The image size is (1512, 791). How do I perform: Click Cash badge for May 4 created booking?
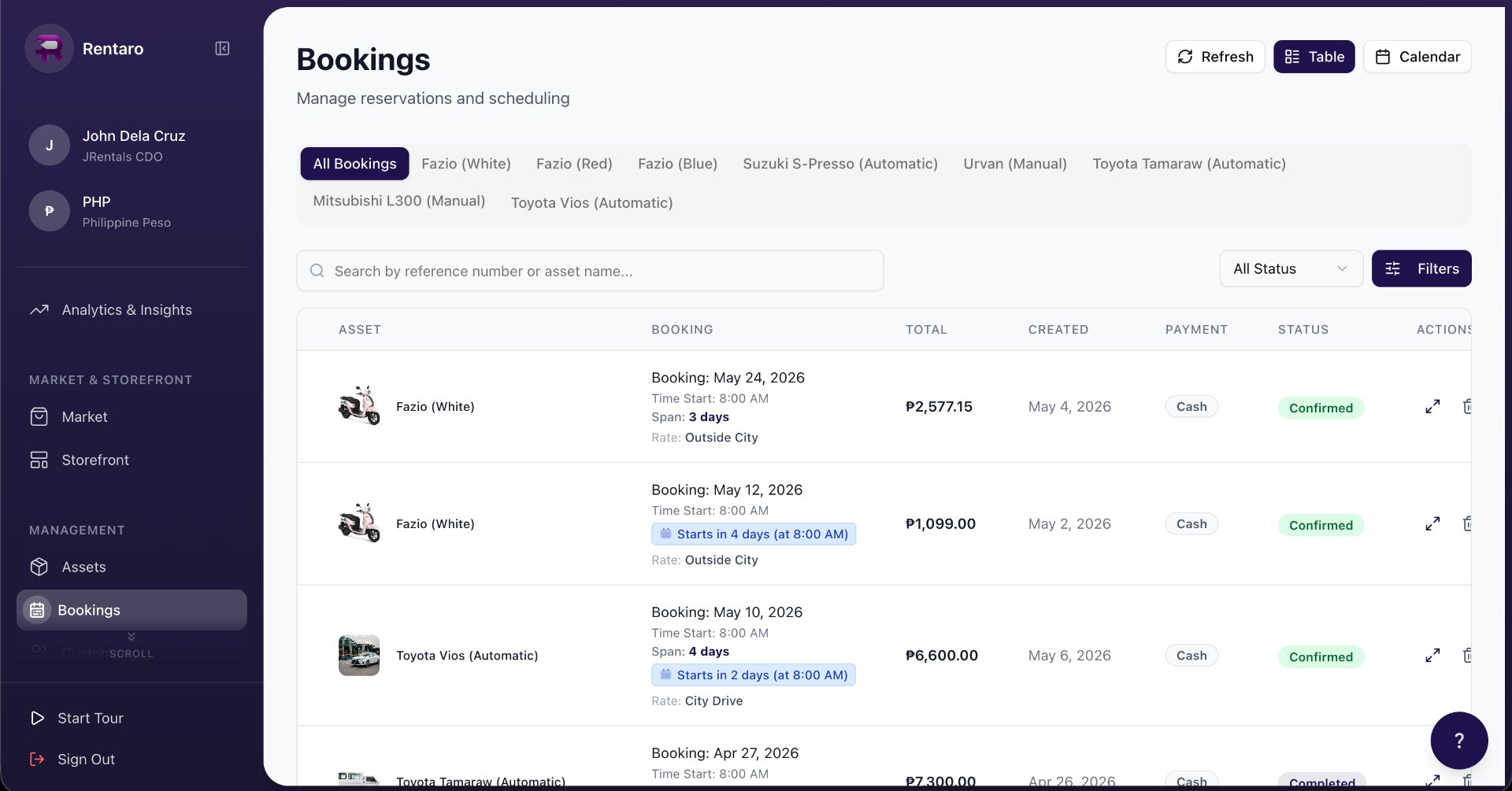(x=1191, y=407)
